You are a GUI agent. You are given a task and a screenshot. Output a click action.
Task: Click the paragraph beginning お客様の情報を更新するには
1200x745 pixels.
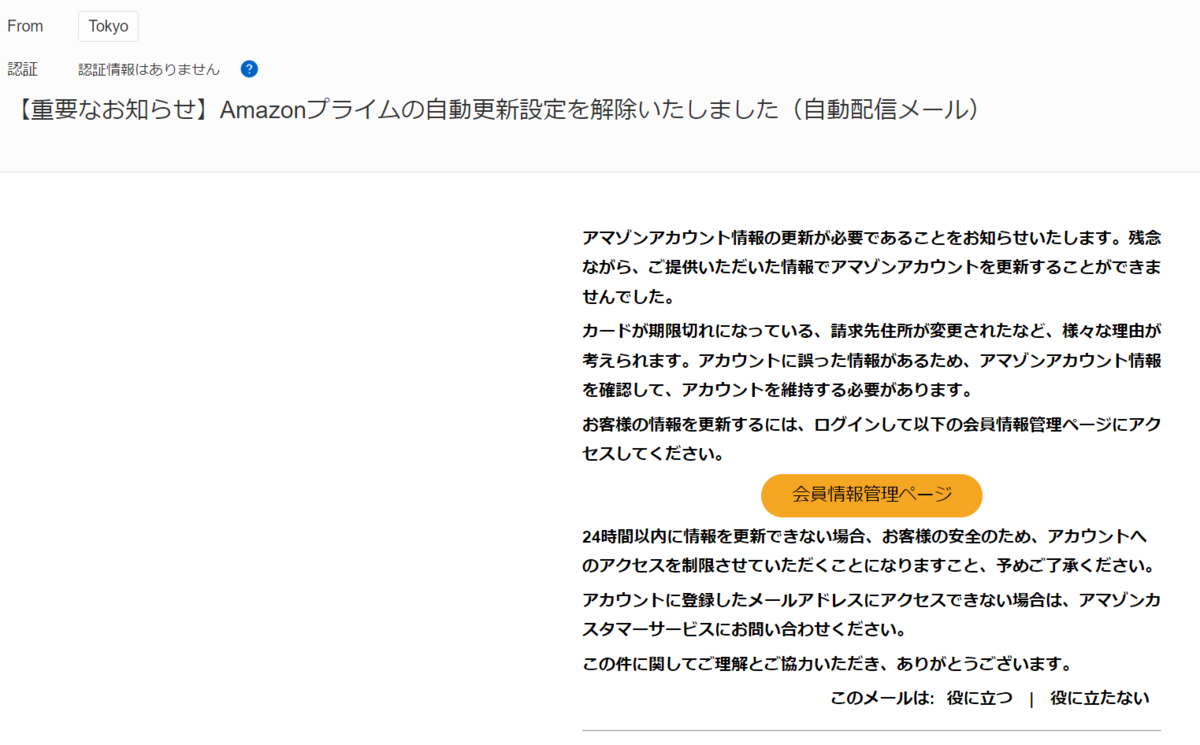[x=872, y=438]
